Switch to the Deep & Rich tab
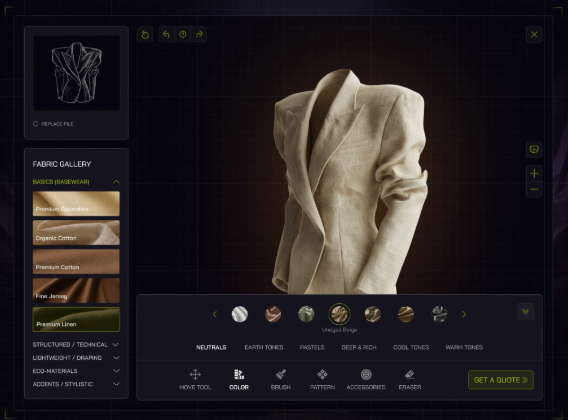The height and width of the screenshot is (420, 568). [359, 347]
